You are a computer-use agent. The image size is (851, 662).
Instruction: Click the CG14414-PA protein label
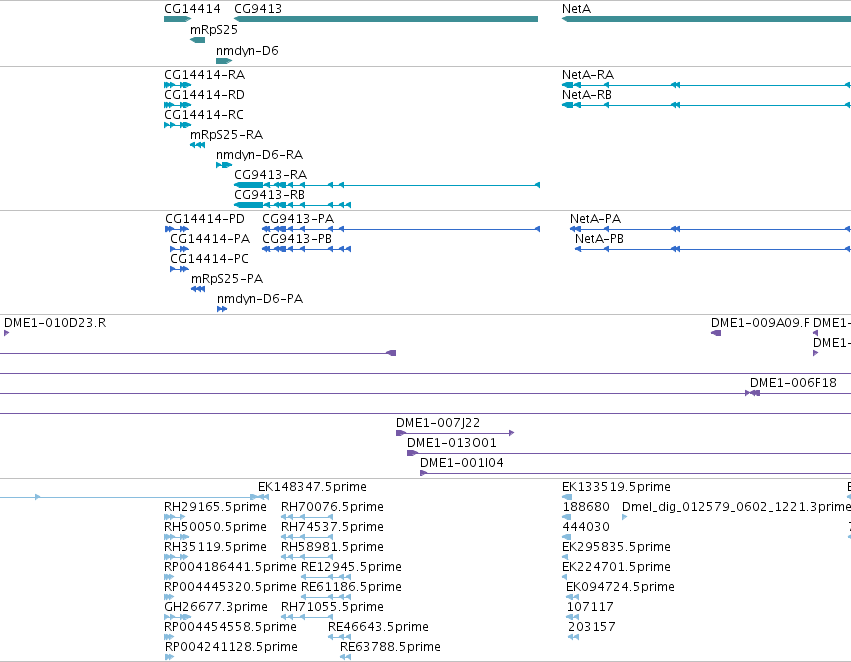point(210,239)
